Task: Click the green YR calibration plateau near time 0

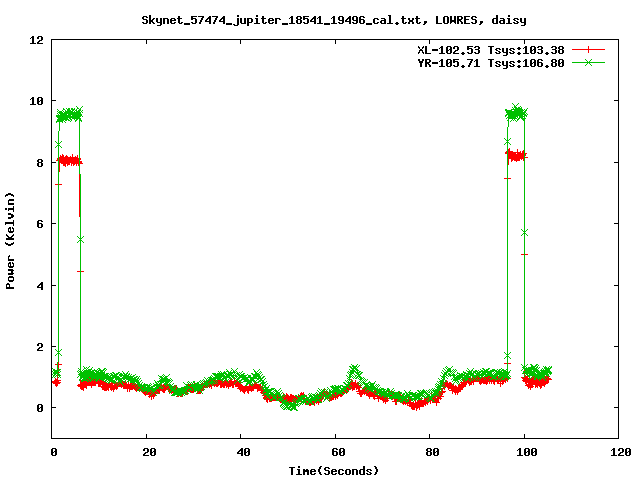Action: tap(69, 115)
